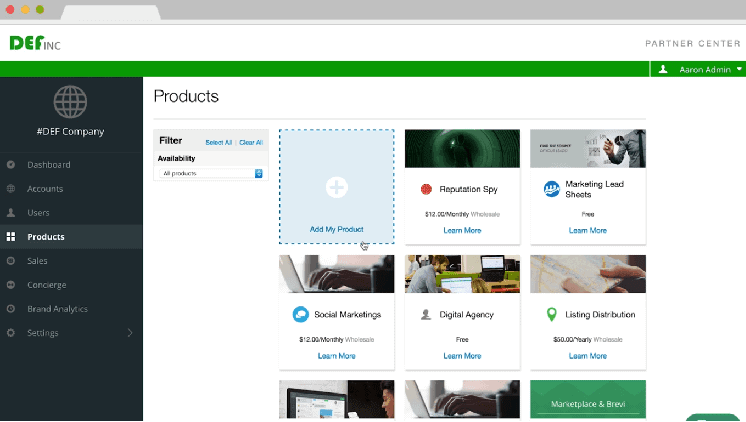Viewport: 746px width, 422px height.
Task: Click the Brand Analytics clock icon
Action: (11, 308)
